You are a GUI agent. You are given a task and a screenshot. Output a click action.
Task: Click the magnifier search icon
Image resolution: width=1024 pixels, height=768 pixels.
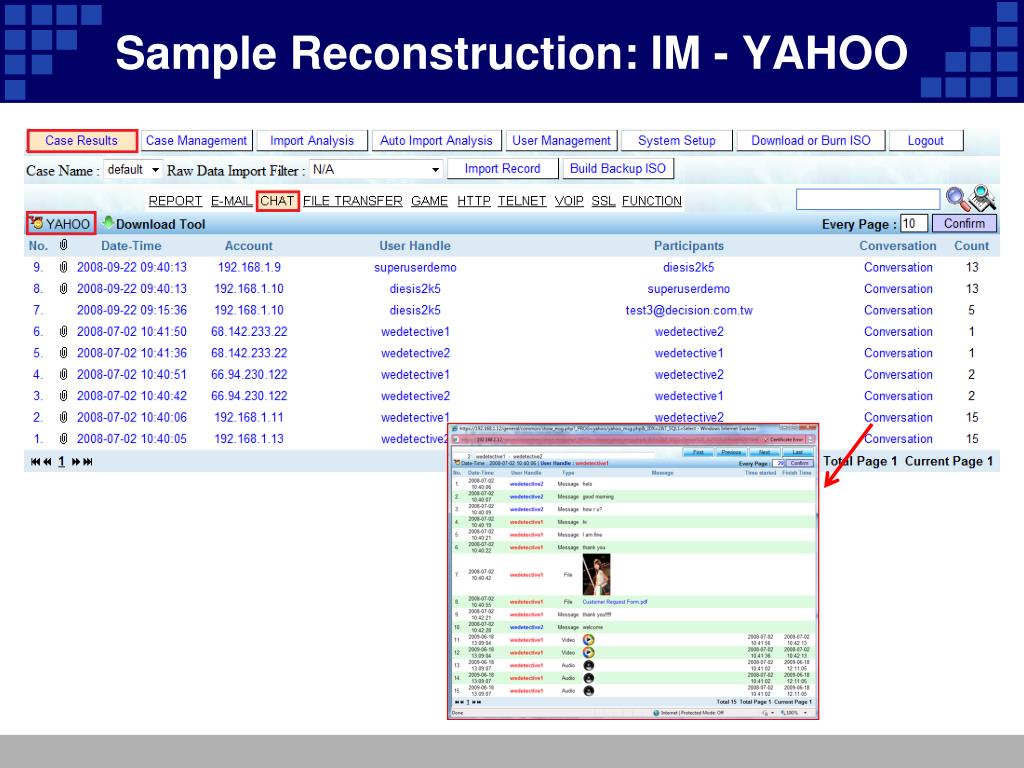pos(956,199)
